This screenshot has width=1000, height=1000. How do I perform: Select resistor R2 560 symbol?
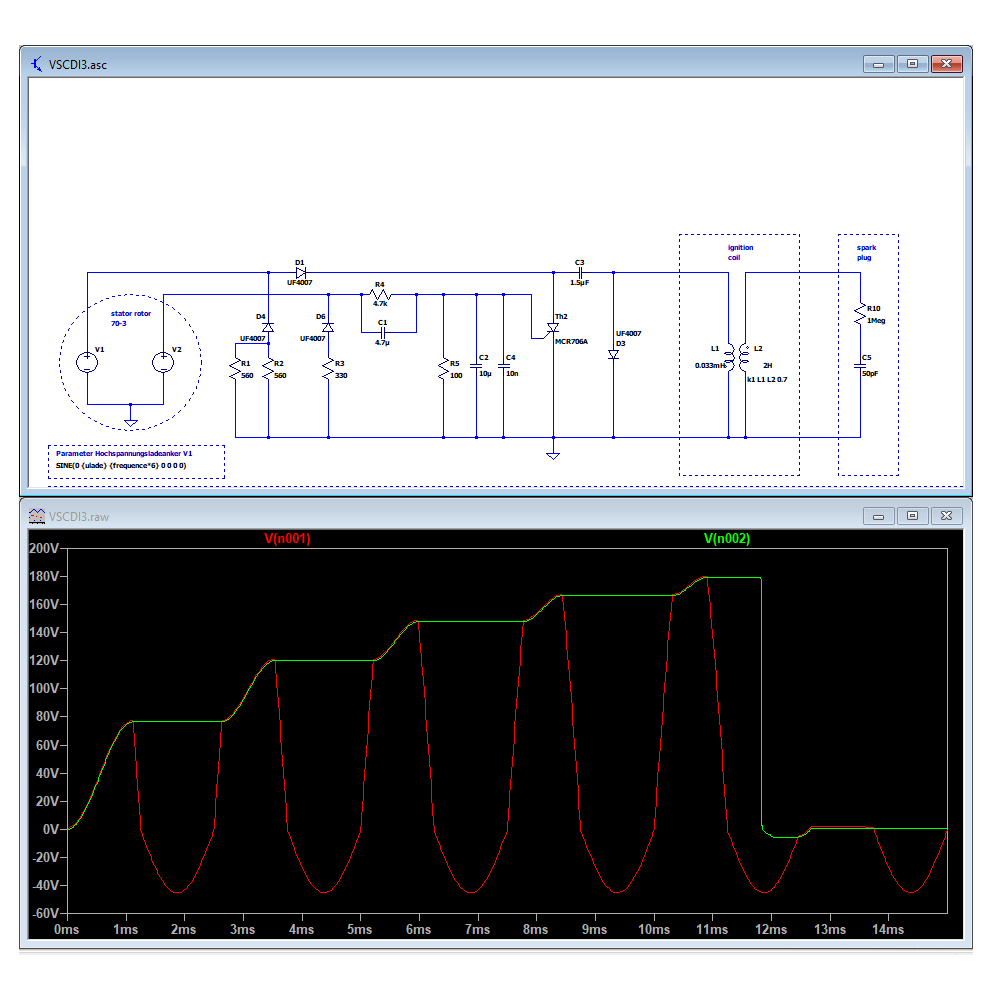pos(268,370)
